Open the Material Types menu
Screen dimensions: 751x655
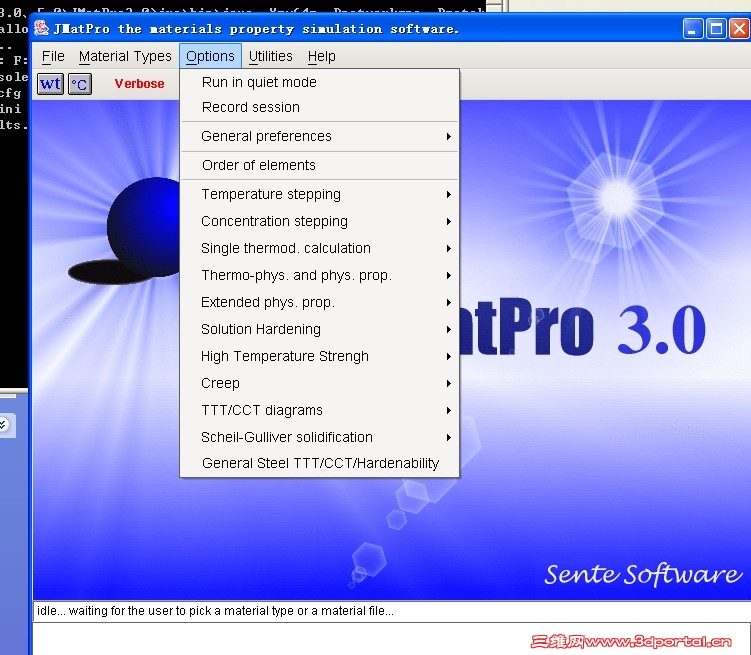pyautogui.click(x=125, y=56)
